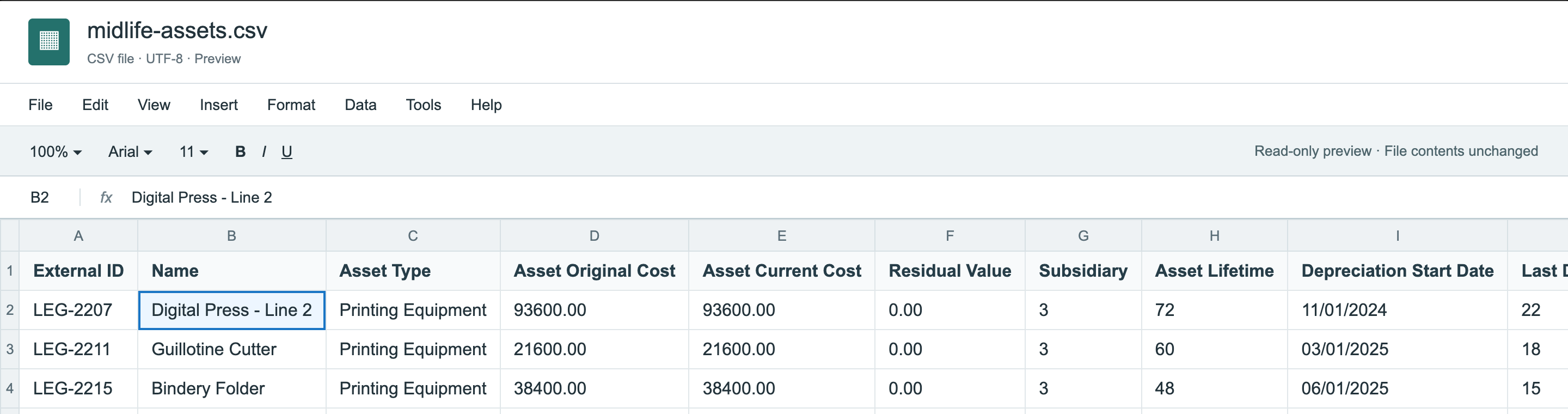Select the Guillotine Cutter cell
The image size is (1568, 414).
[231, 350]
